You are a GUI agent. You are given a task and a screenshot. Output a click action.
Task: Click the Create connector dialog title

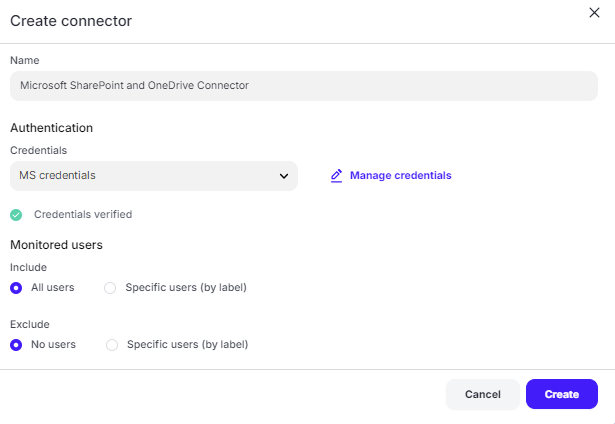(x=71, y=20)
